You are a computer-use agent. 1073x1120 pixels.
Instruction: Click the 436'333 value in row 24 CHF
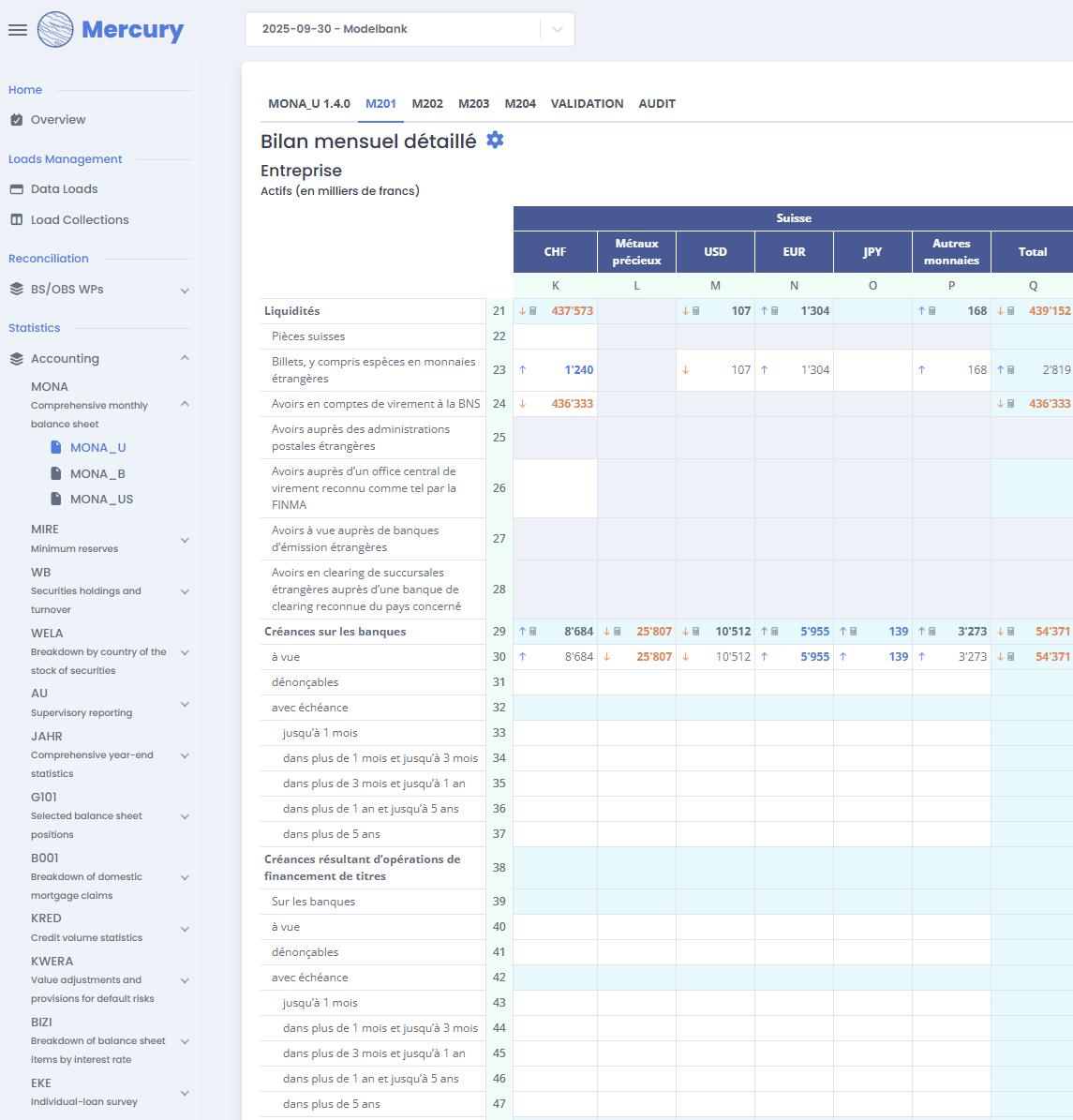click(573, 404)
